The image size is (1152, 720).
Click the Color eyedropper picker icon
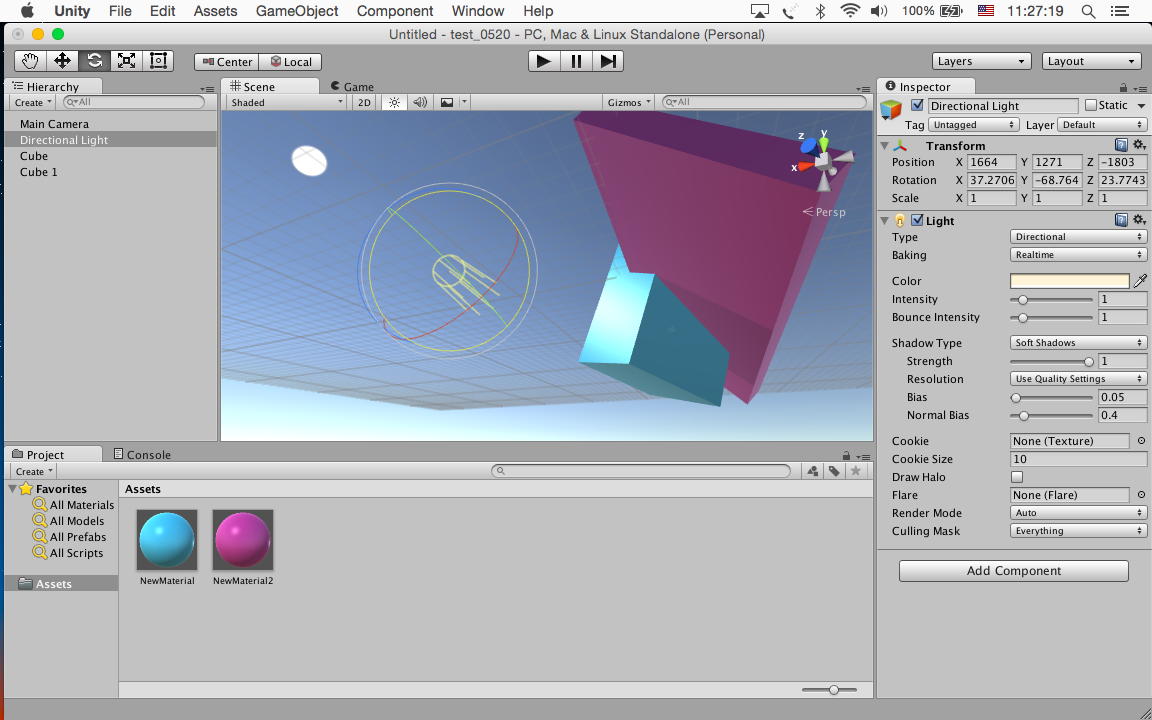point(1140,282)
